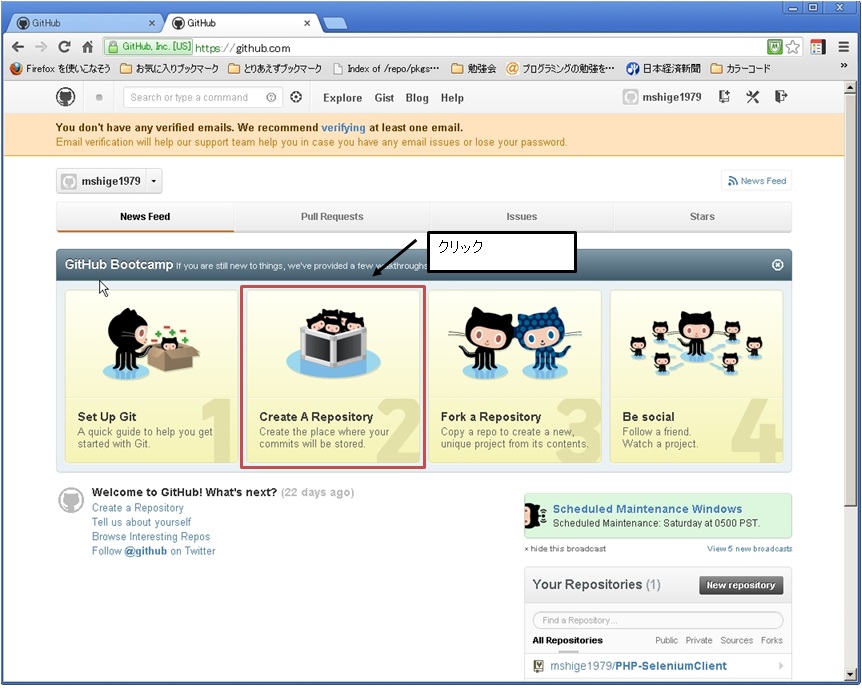Screen dimensions: 862x689
Task: Click the Tell us about yourself link
Action: (141, 522)
